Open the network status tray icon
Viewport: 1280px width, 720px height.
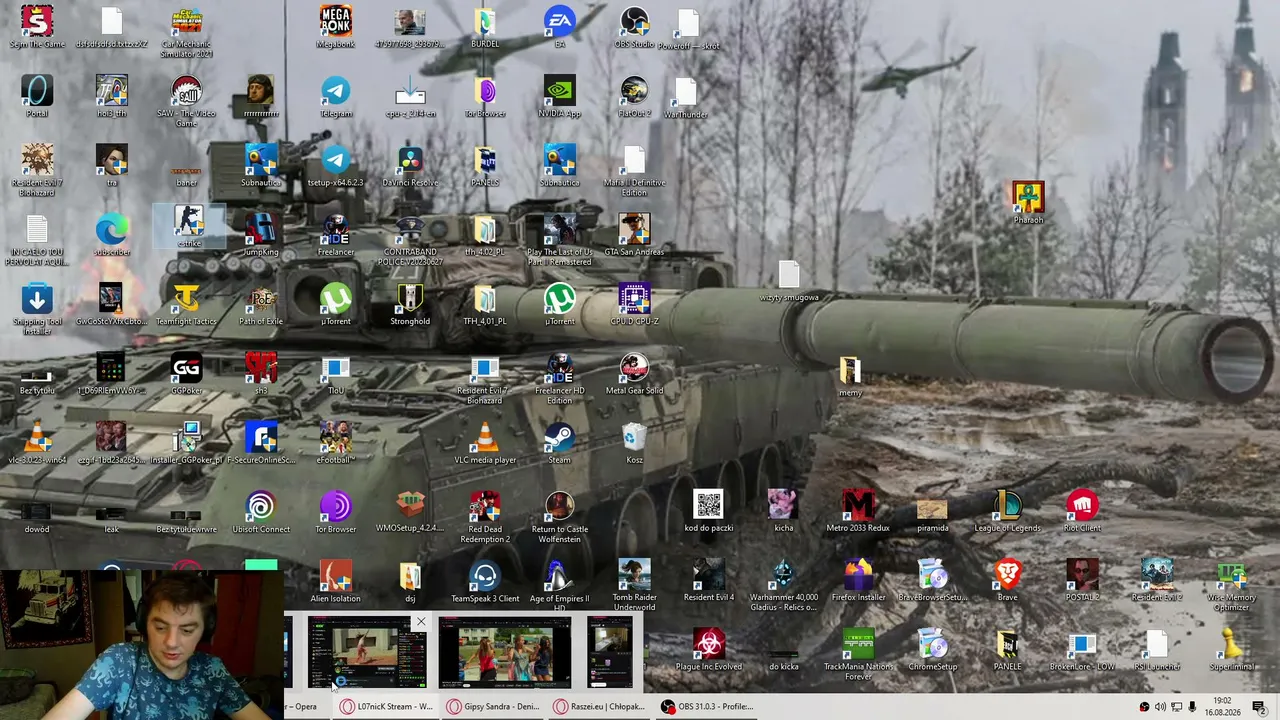pyautogui.click(x=1176, y=707)
